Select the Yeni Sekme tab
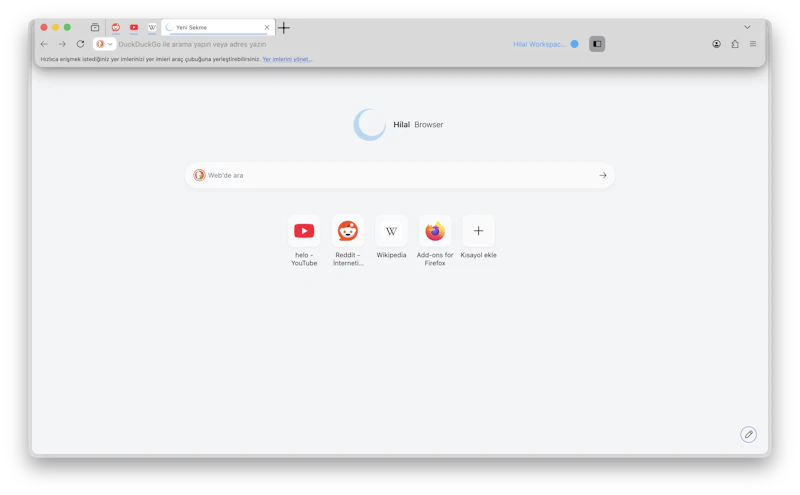Image resolution: width=800 pixels, height=495 pixels. coord(218,28)
